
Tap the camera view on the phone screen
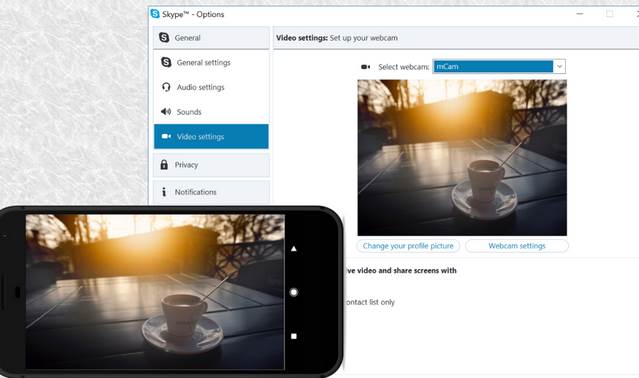pos(155,292)
